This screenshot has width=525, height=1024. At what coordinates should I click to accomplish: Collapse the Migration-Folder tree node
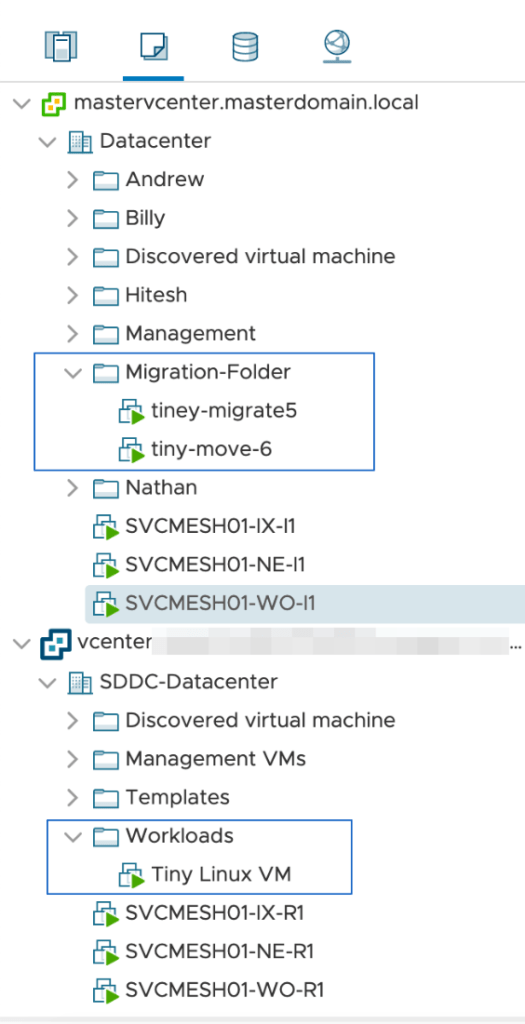click(72, 373)
